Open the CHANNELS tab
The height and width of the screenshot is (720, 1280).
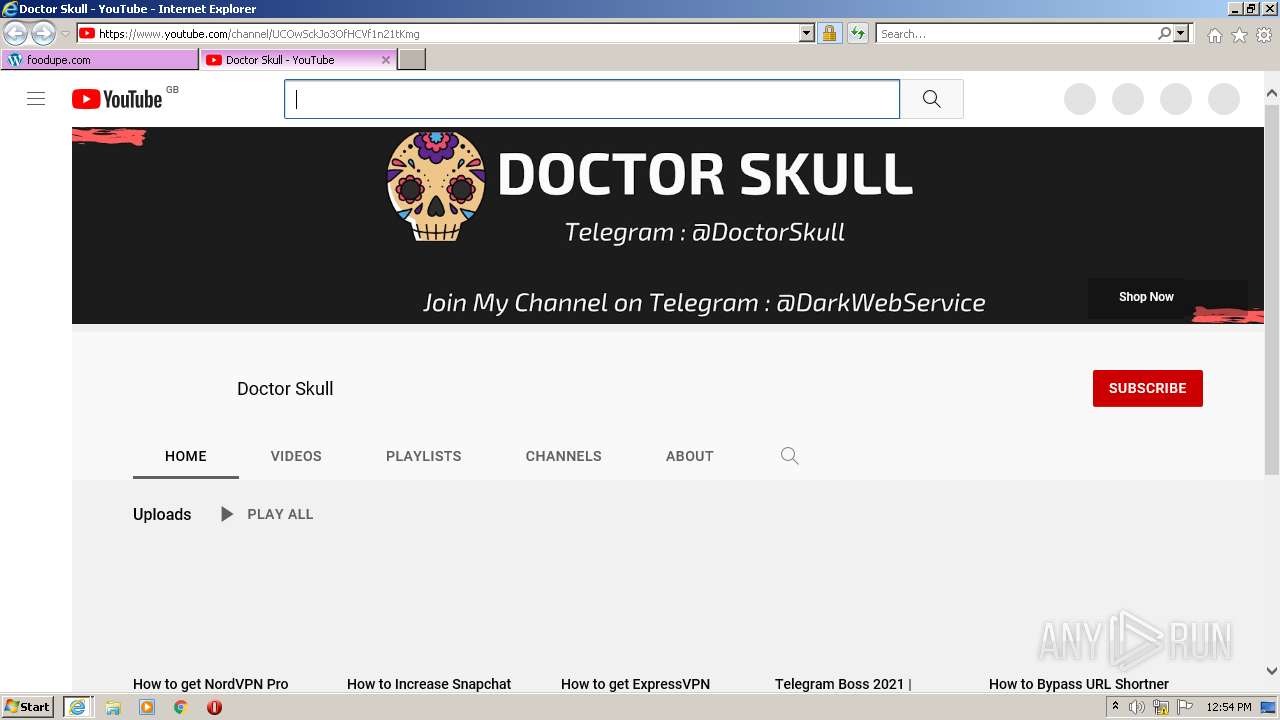pyautogui.click(x=564, y=456)
